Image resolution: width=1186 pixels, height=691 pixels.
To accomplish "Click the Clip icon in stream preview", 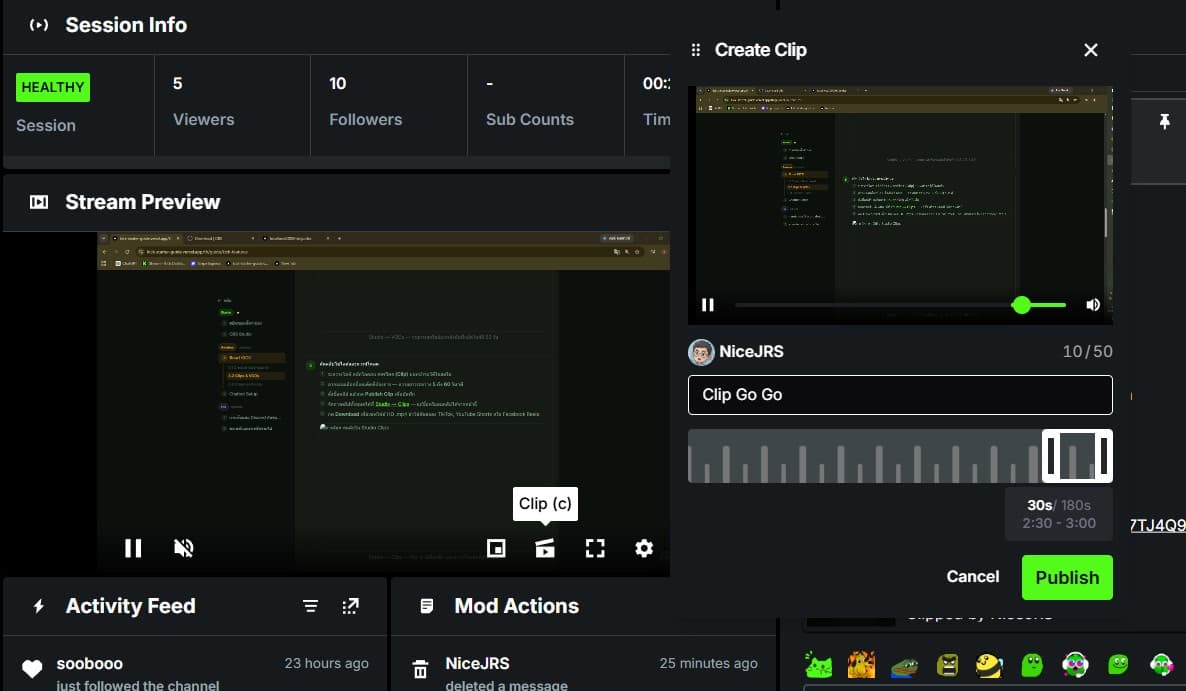I will click(x=545, y=548).
